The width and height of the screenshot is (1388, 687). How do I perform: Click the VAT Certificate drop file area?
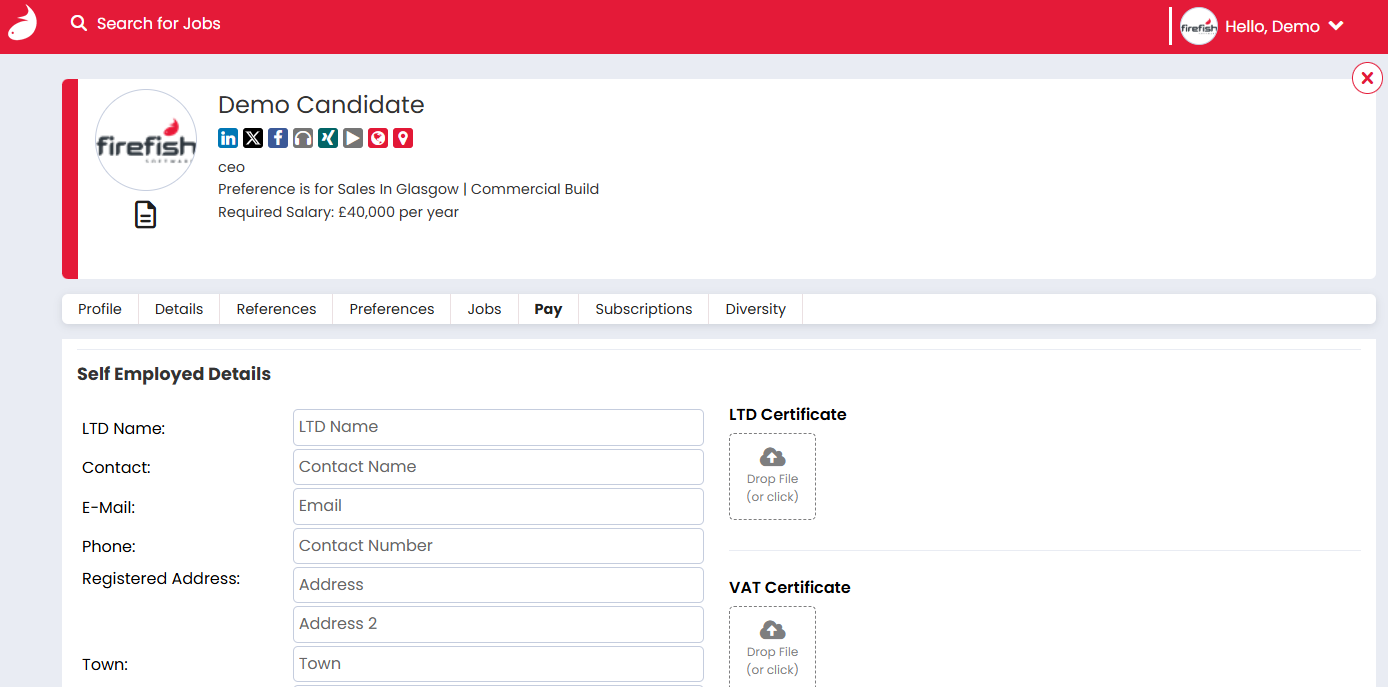pos(772,646)
